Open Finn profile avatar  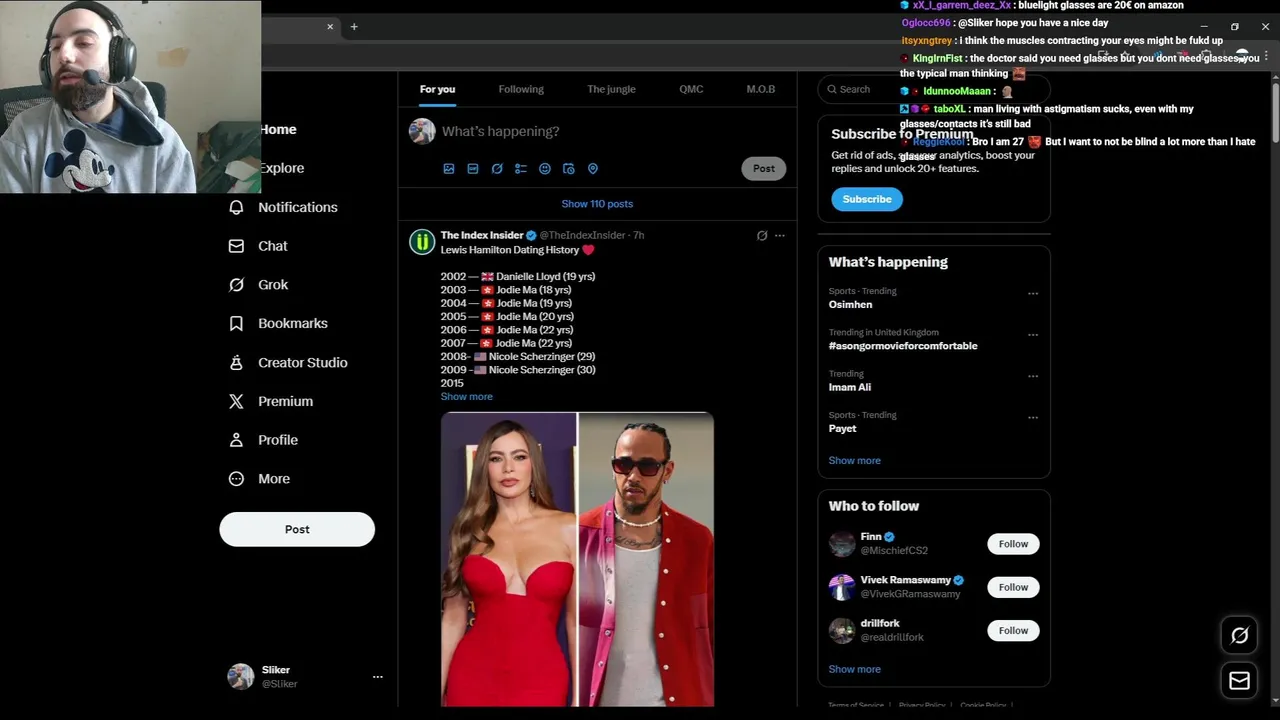pos(842,544)
